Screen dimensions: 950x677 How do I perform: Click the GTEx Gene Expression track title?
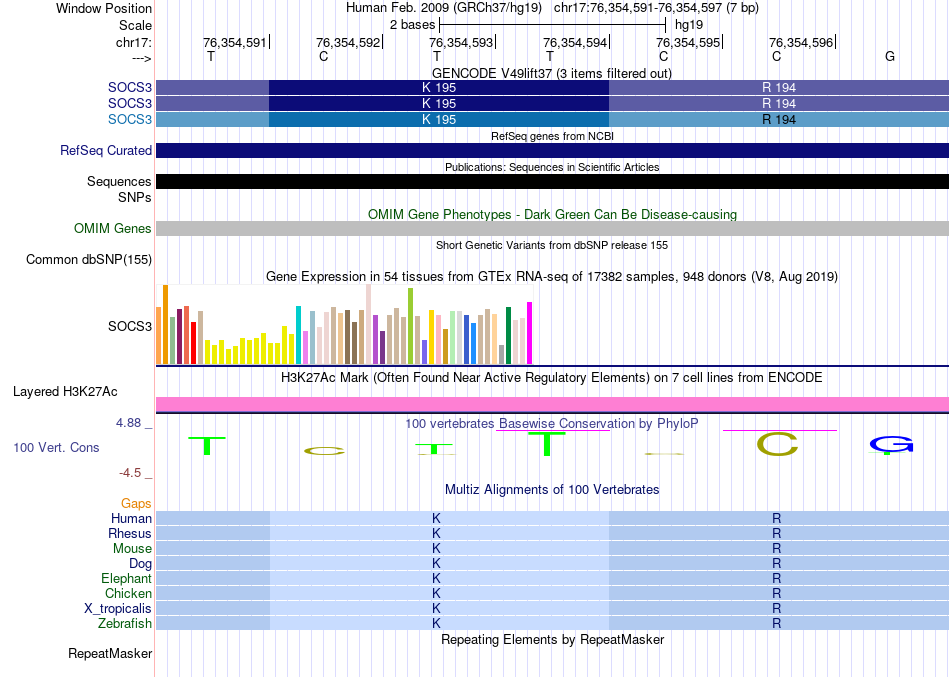tap(552, 277)
